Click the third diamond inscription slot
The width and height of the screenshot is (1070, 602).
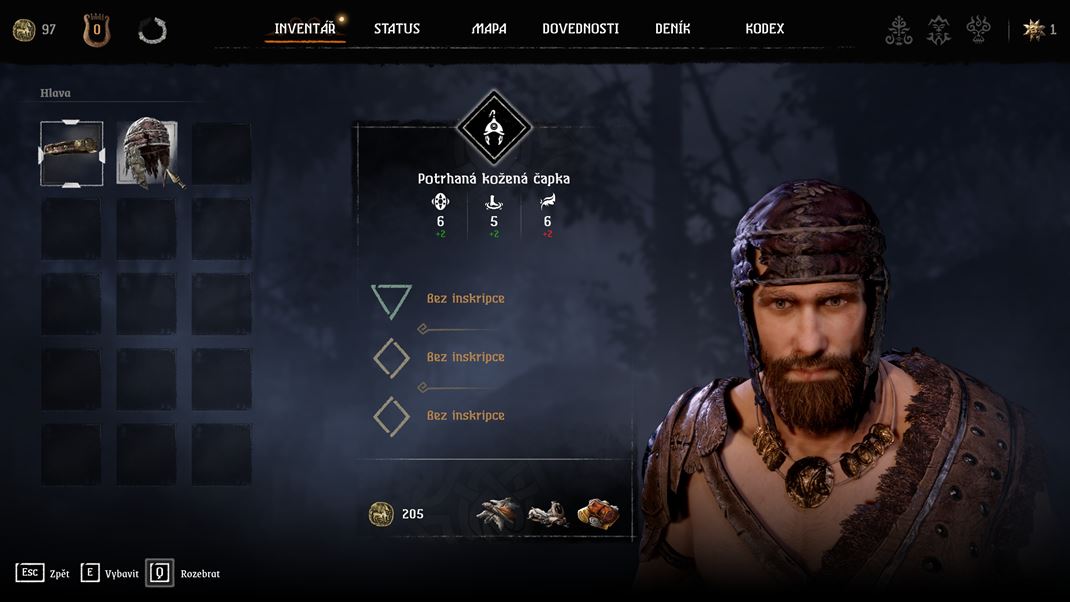coord(391,416)
